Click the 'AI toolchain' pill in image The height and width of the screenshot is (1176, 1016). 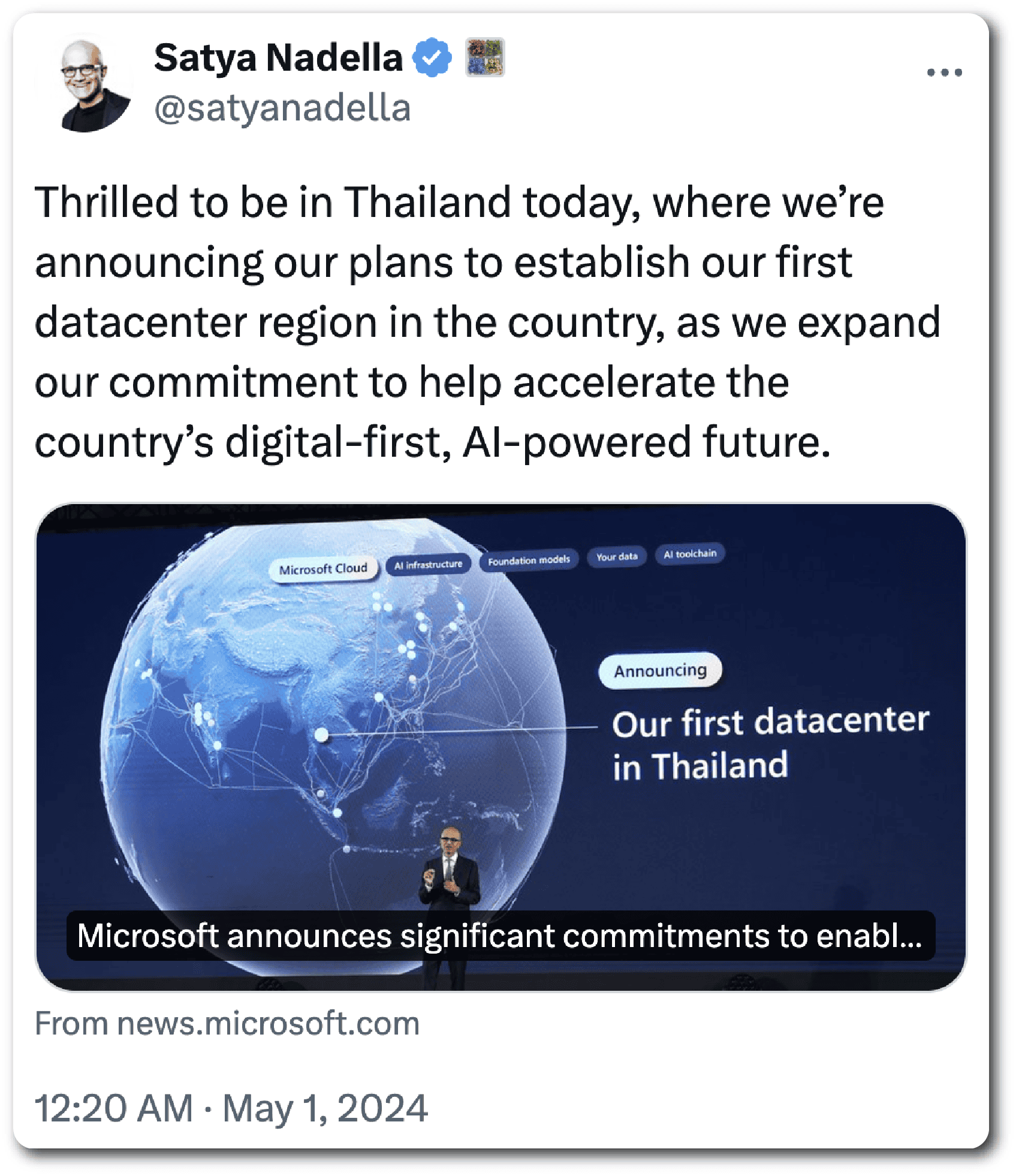(x=690, y=554)
